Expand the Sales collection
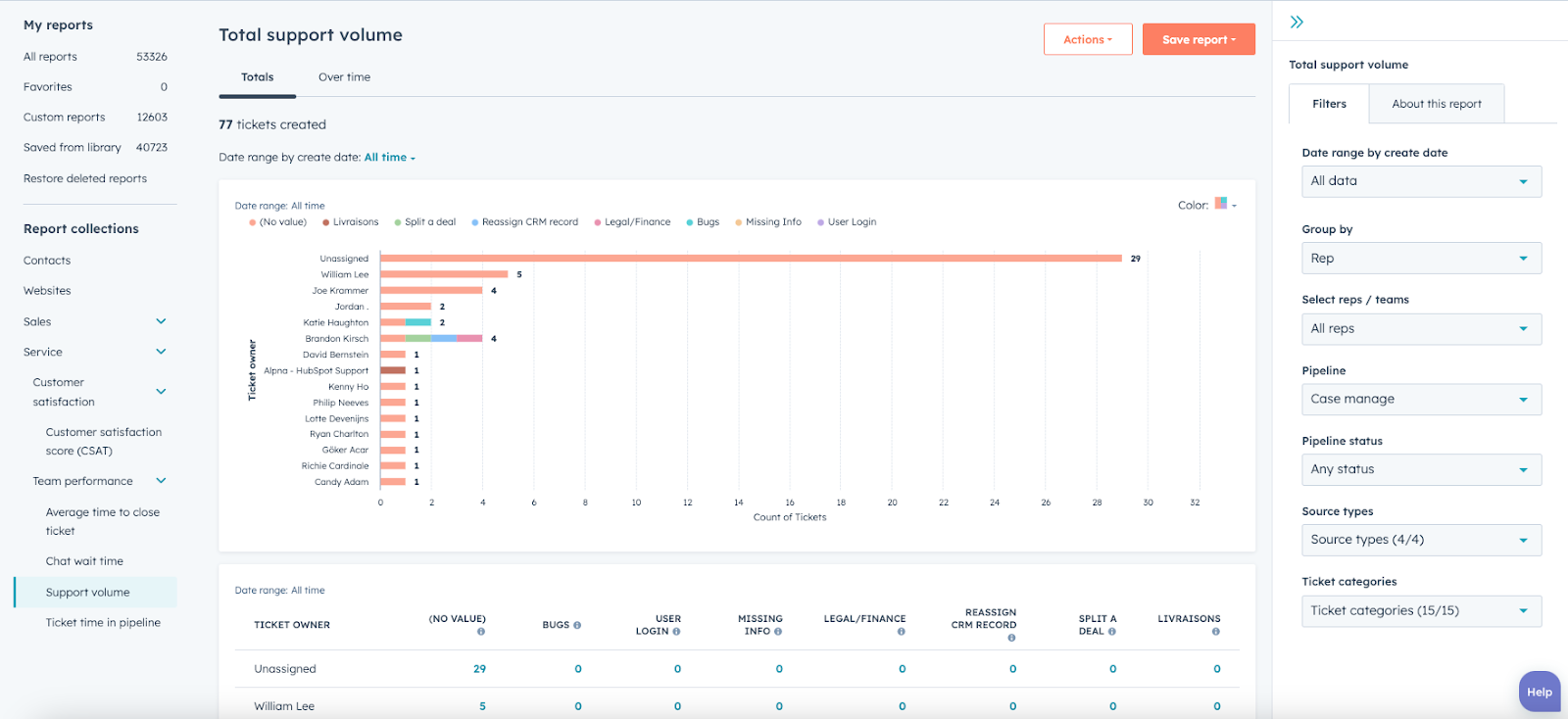 (x=161, y=321)
